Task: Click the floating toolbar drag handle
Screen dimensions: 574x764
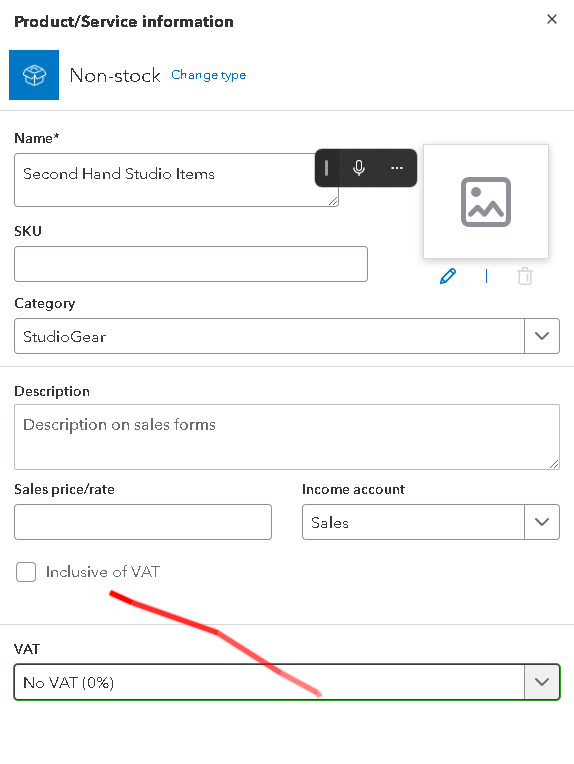Action: (x=326, y=168)
